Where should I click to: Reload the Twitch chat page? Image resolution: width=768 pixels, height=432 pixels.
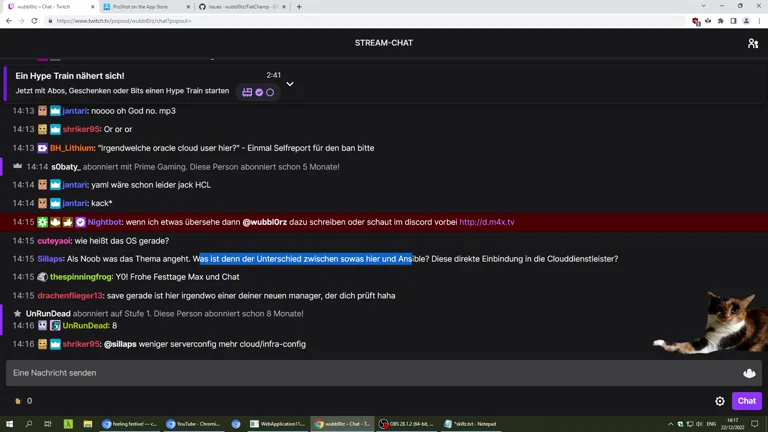pos(34,21)
